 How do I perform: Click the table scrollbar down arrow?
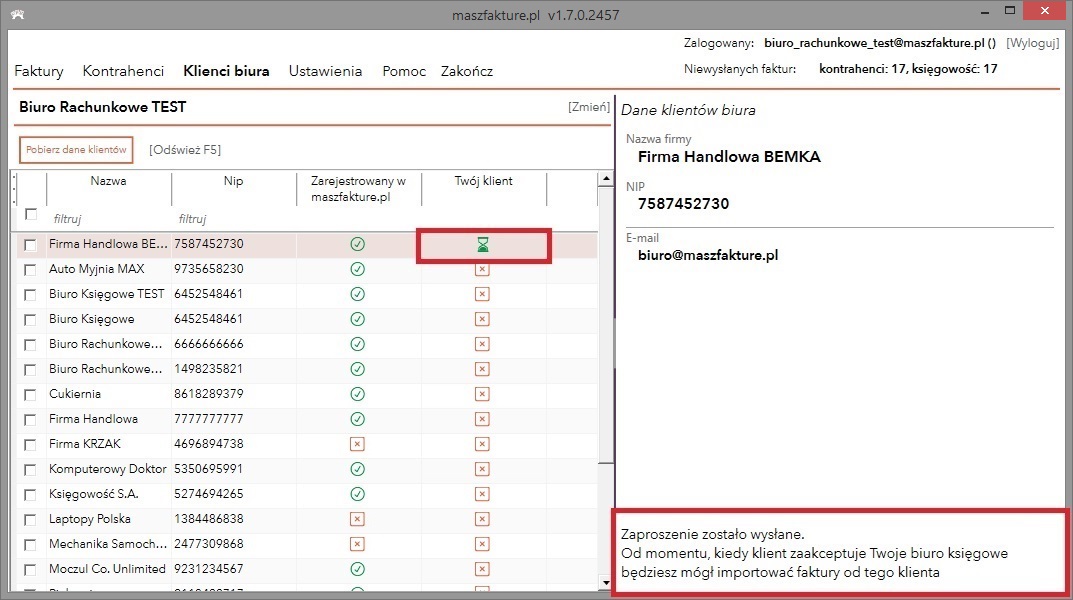[x=606, y=583]
